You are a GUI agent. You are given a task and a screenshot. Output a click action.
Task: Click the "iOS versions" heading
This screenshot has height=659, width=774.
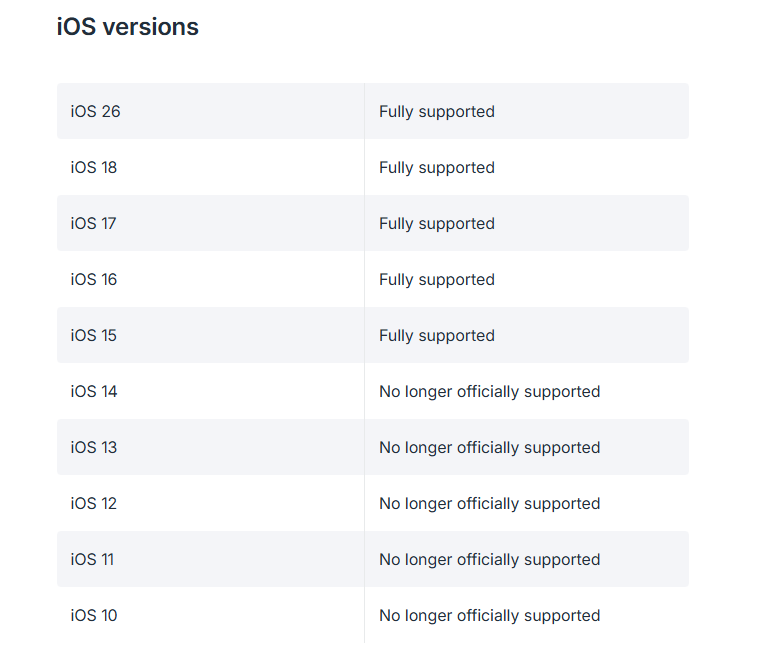click(x=128, y=27)
